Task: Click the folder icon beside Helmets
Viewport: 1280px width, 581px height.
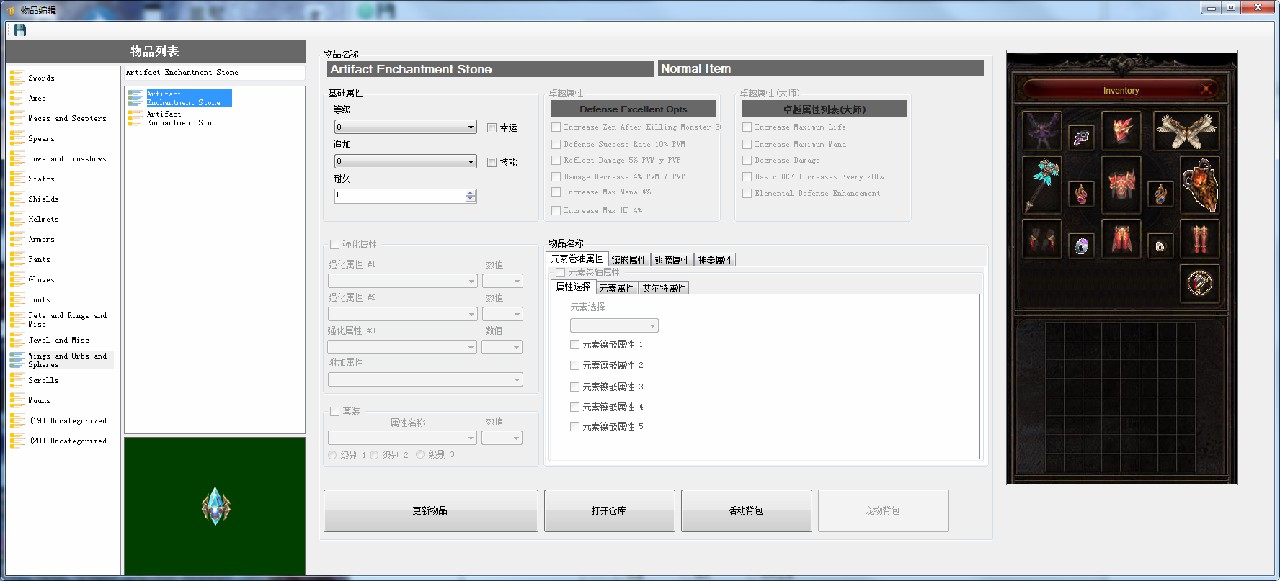Action: click(17, 219)
